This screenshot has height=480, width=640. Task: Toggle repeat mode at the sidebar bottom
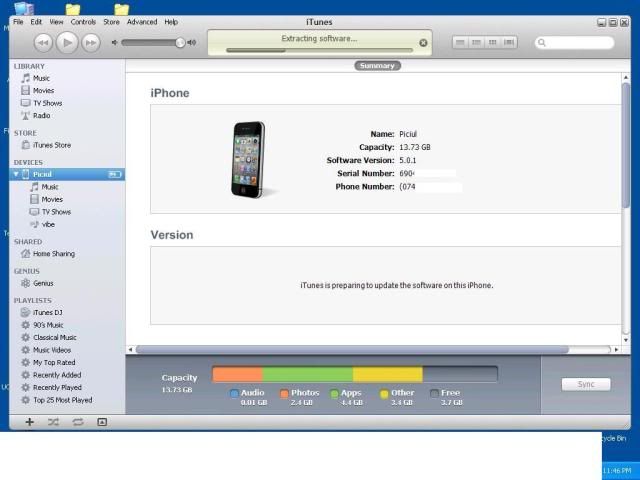[77, 422]
